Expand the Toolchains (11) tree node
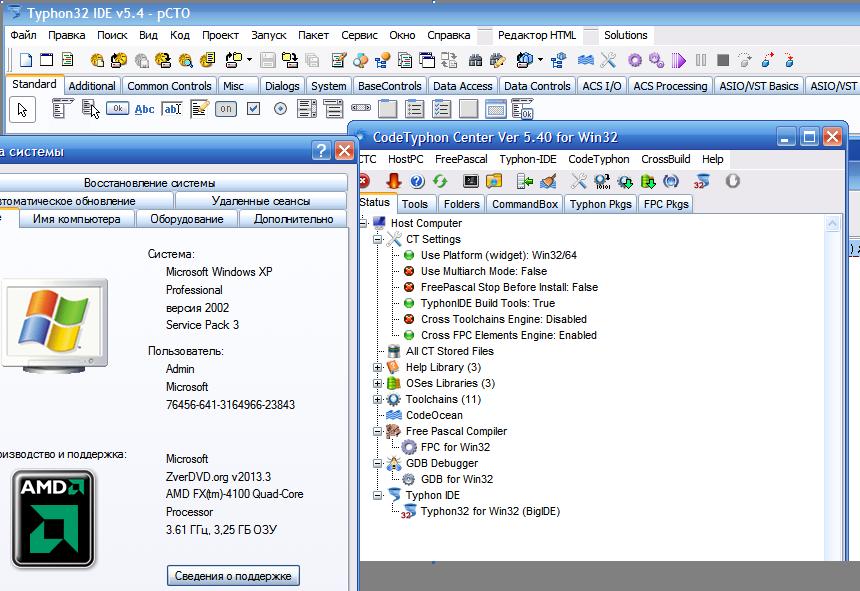Screen dimensions: 860x591 (378, 400)
